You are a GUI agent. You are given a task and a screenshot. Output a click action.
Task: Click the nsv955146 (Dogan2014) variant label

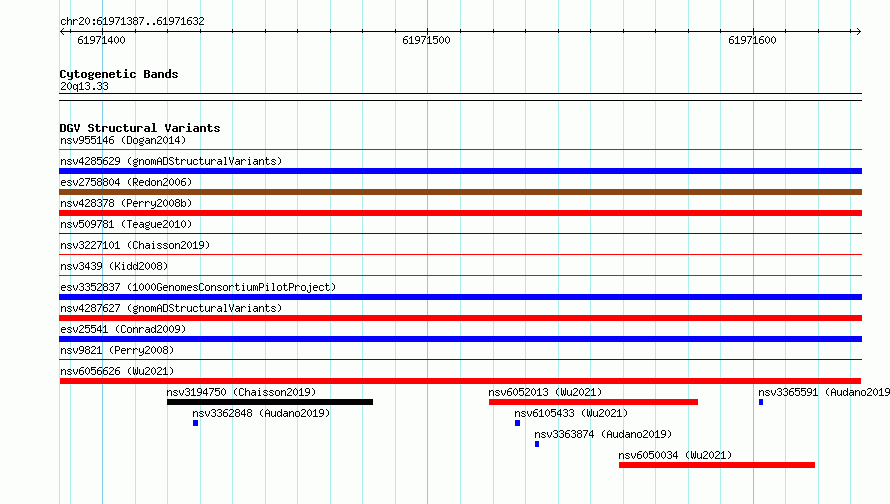[123, 140]
